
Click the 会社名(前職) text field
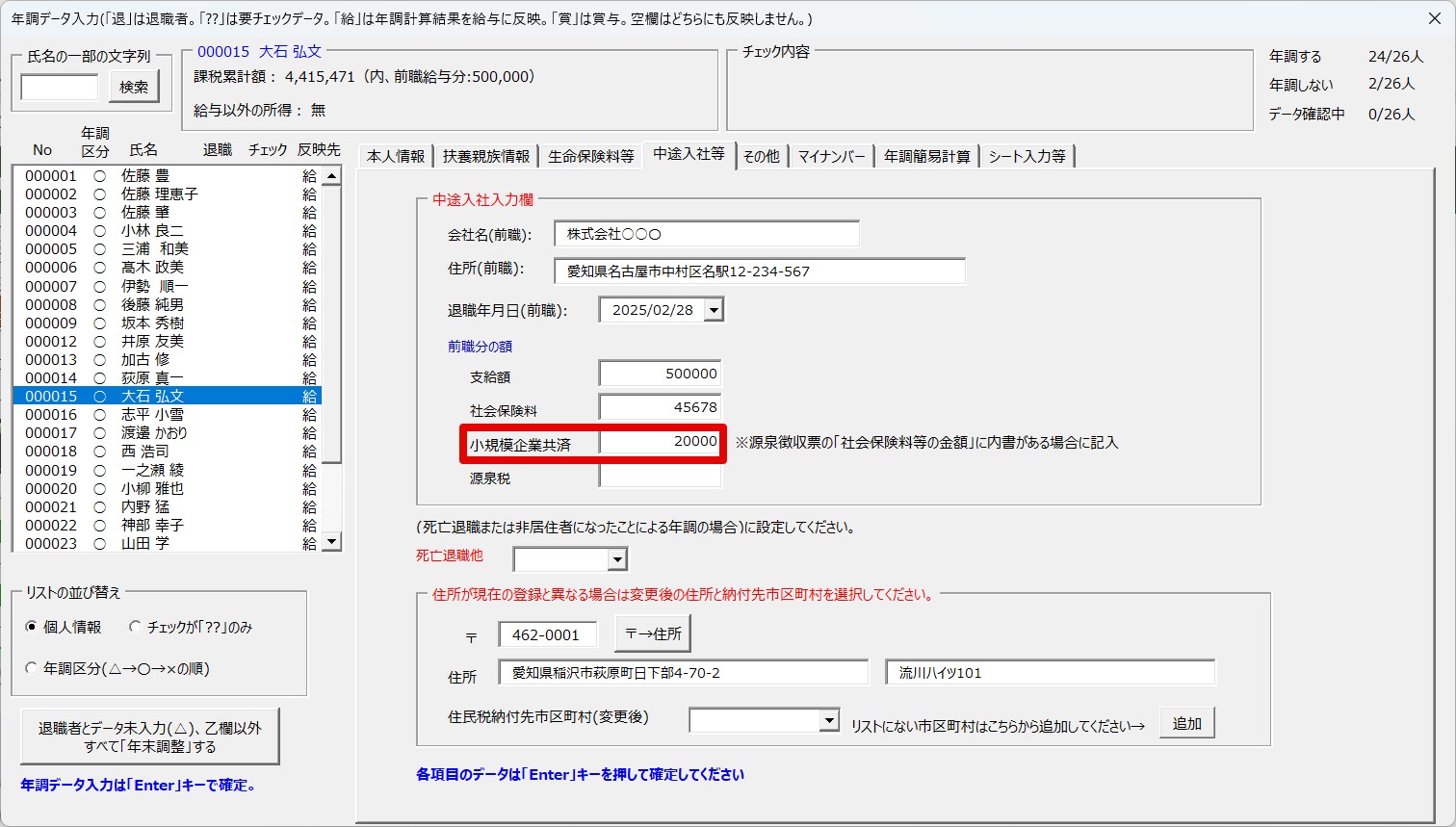[706, 234]
